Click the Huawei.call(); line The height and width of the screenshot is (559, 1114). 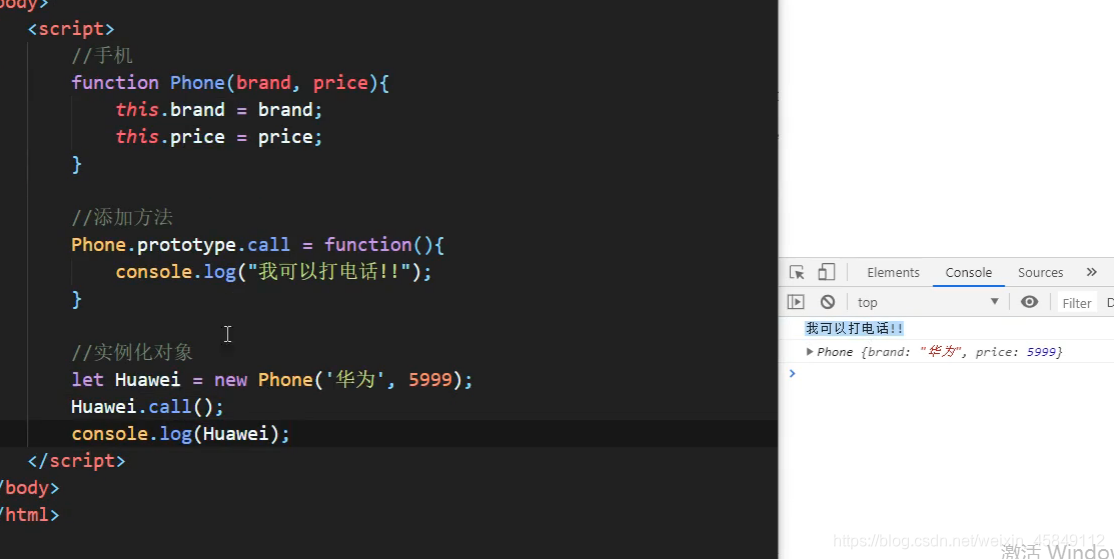[147, 406]
